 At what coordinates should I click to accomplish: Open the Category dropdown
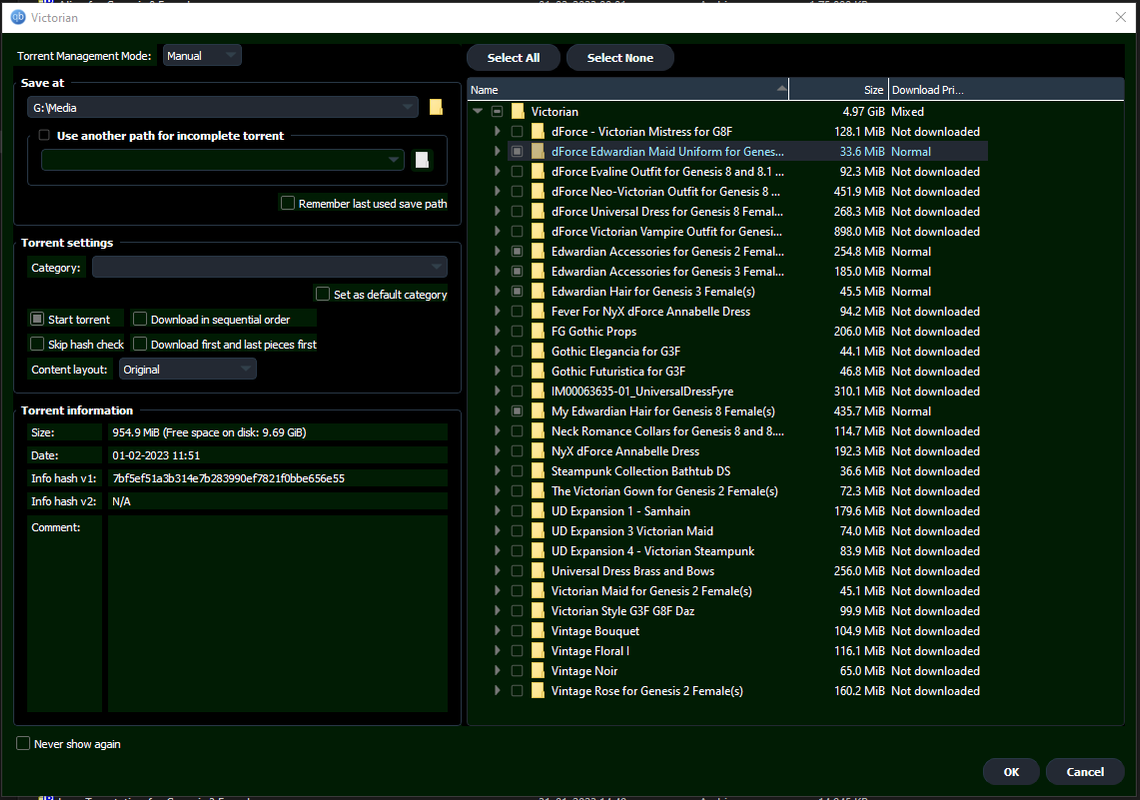(270, 267)
